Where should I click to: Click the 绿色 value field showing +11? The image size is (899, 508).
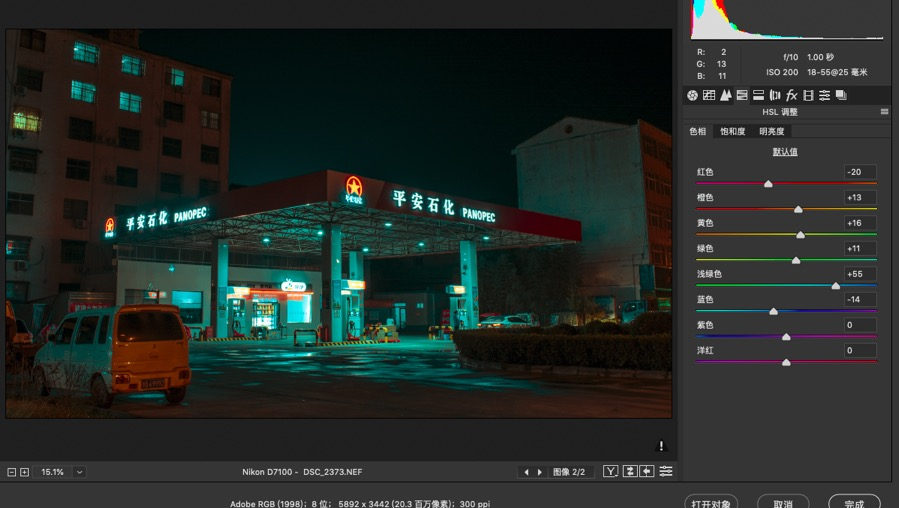[x=860, y=248]
